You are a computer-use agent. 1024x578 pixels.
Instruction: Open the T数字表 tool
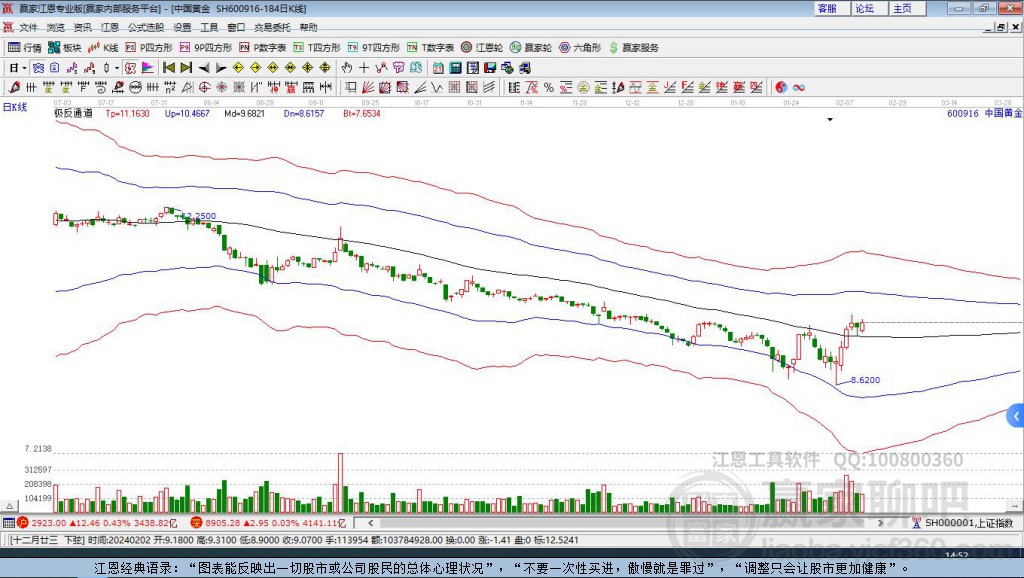(x=430, y=48)
